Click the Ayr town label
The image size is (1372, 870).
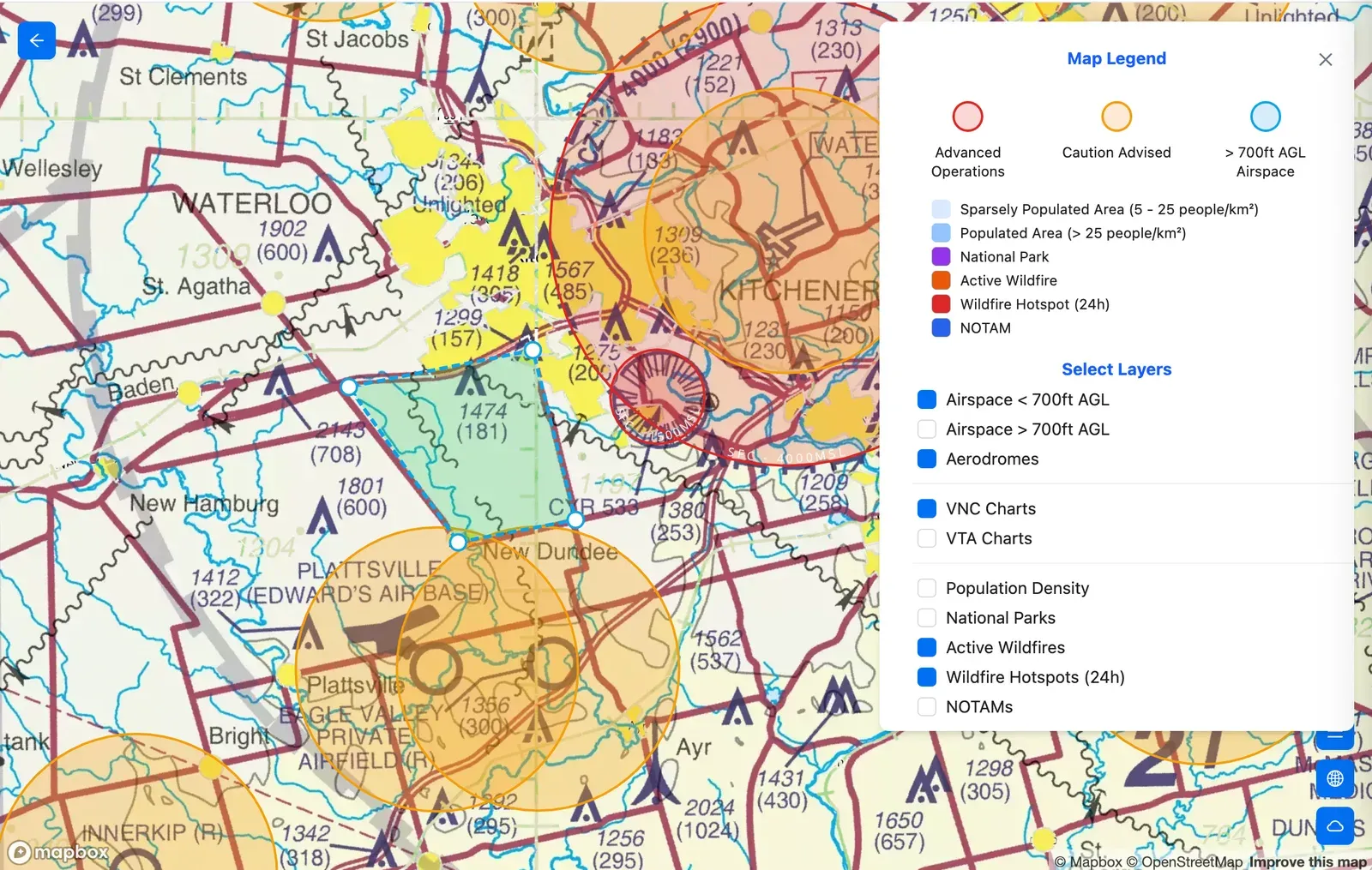tap(694, 747)
